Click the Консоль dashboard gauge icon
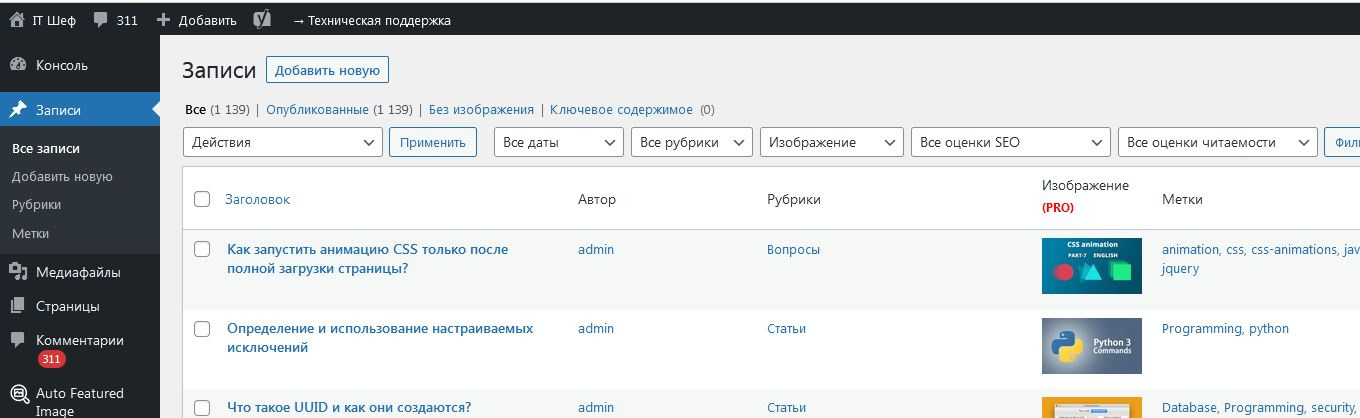This screenshot has height=418, width=1360. 17,65
